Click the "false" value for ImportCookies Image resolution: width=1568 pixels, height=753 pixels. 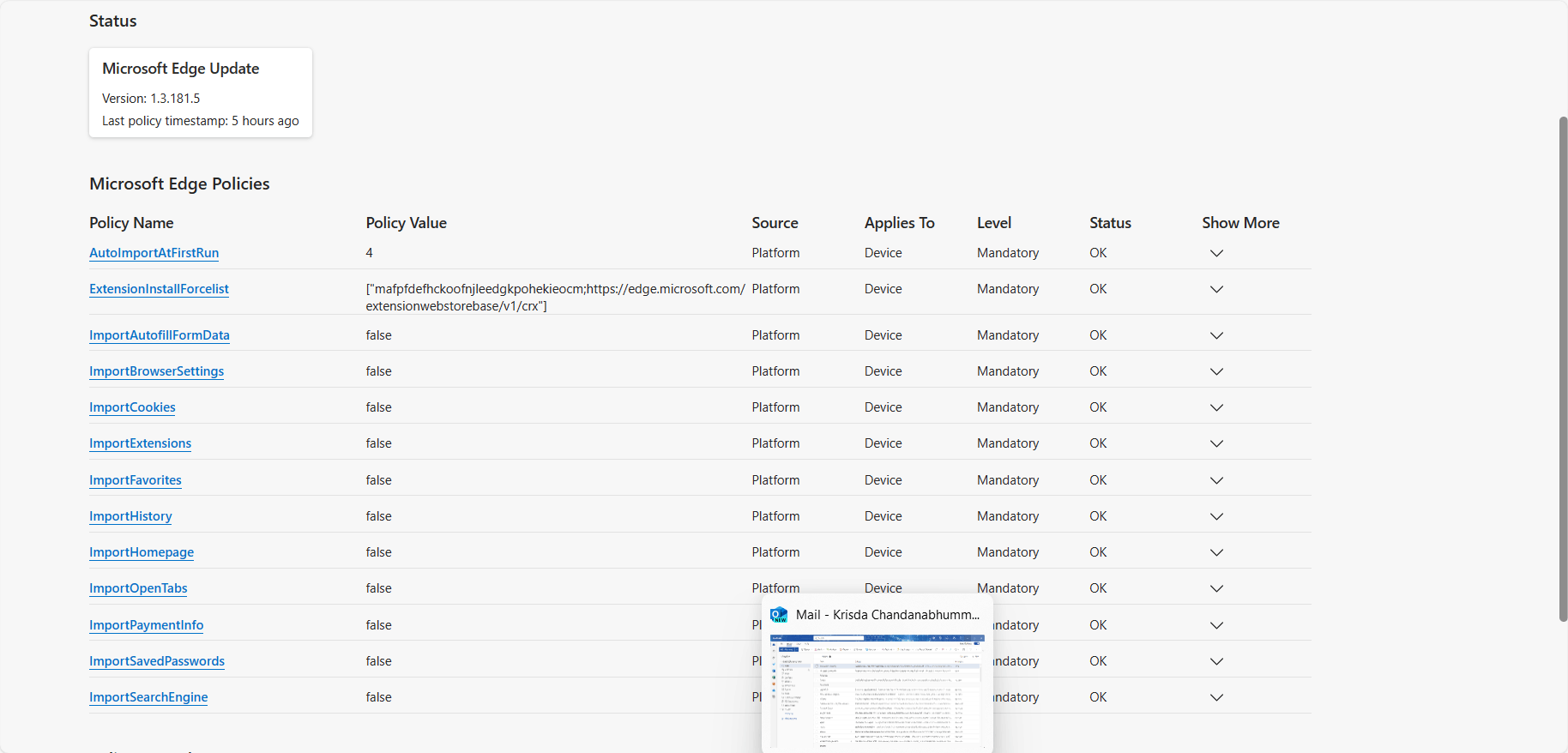coord(379,407)
